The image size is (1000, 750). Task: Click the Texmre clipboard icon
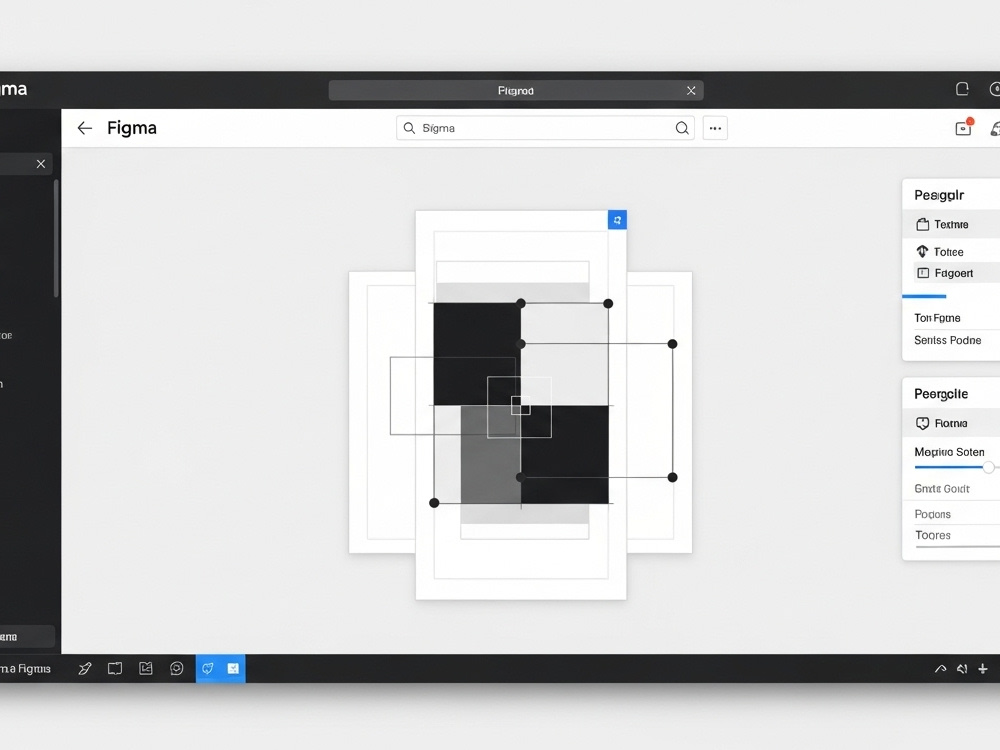(x=922, y=224)
